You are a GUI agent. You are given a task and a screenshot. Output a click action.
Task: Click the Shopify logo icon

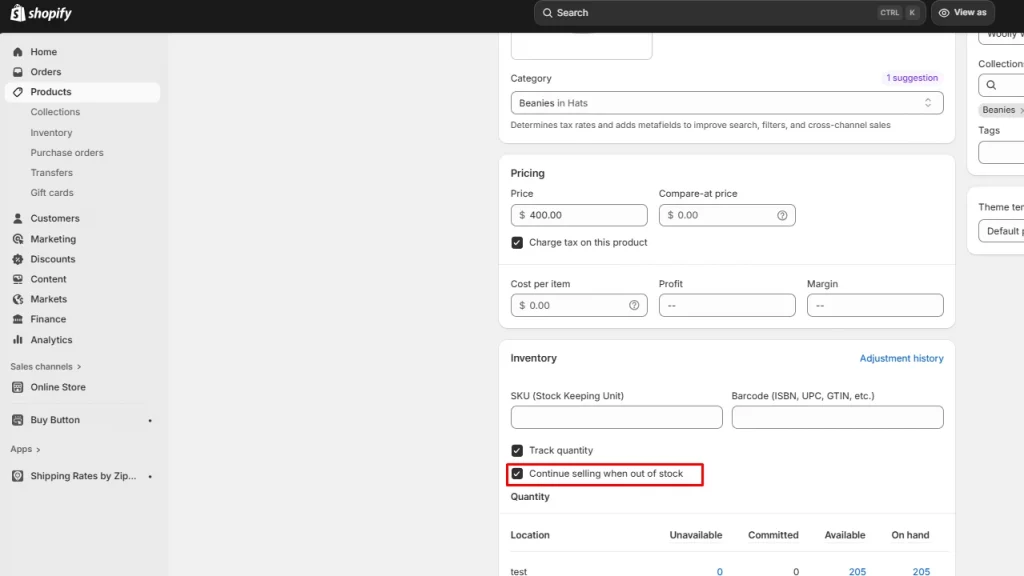tap(17, 13)
